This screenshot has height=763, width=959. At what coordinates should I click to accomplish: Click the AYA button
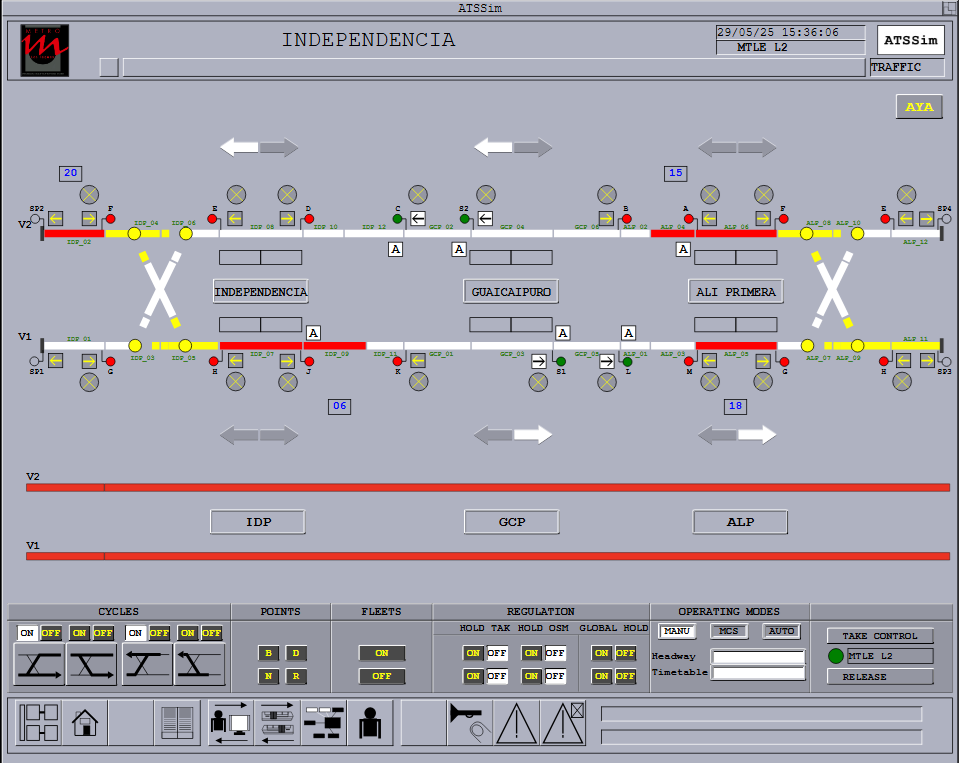click(x=917, y=106)
